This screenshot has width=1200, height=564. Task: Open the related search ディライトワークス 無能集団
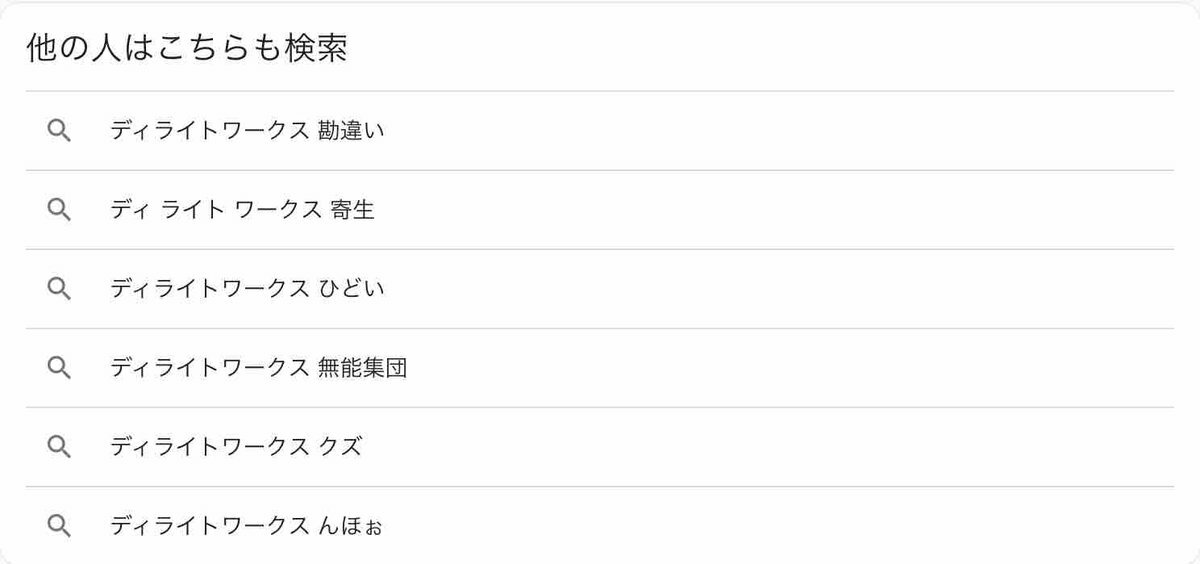pos(600,368)
